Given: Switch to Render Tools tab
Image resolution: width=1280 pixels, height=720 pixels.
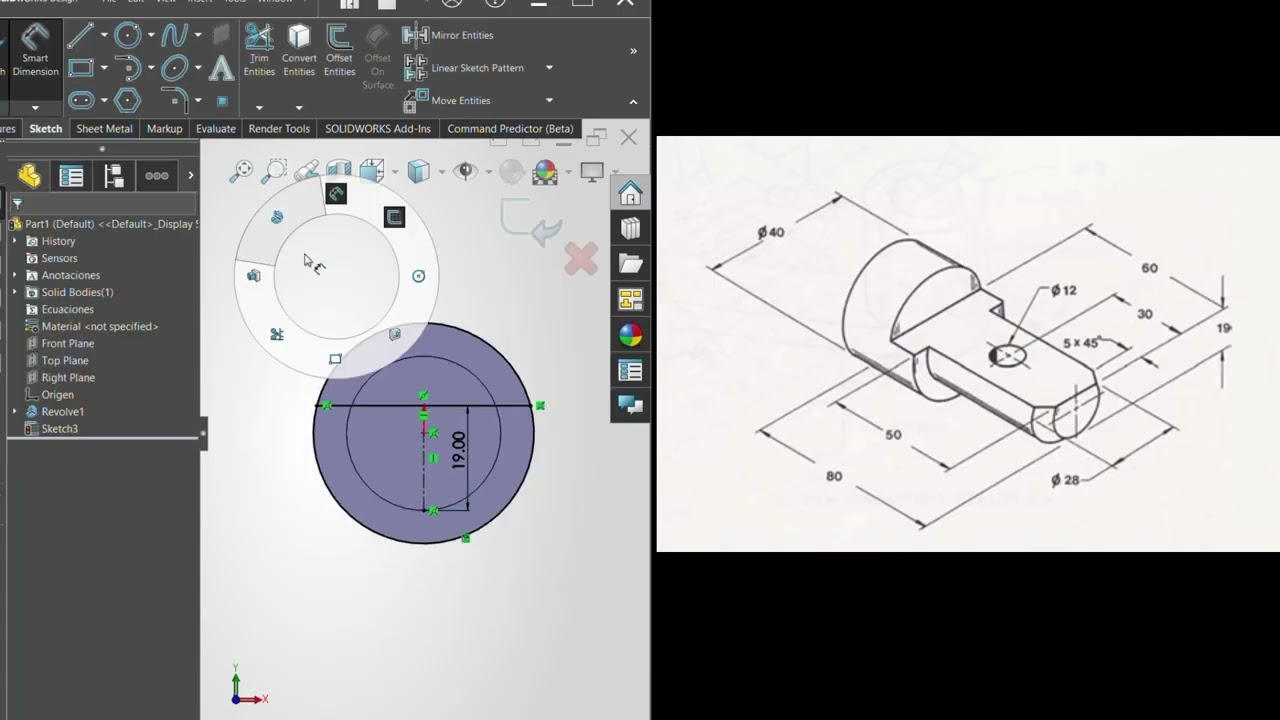Looking at the screenshot, I should pyautogui.click(x=279, y=129).
